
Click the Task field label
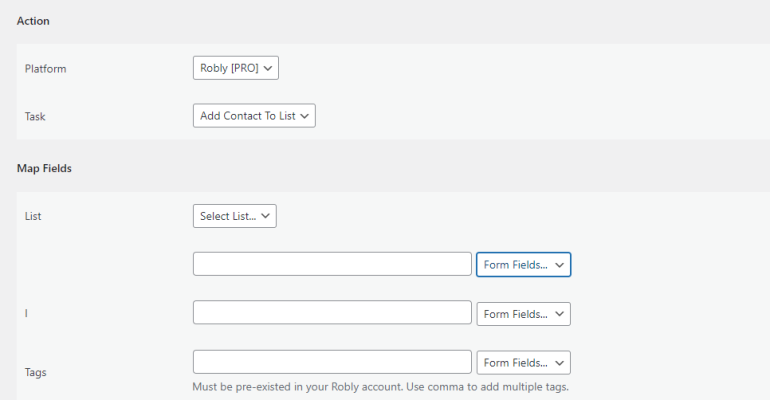click(35, 116)
